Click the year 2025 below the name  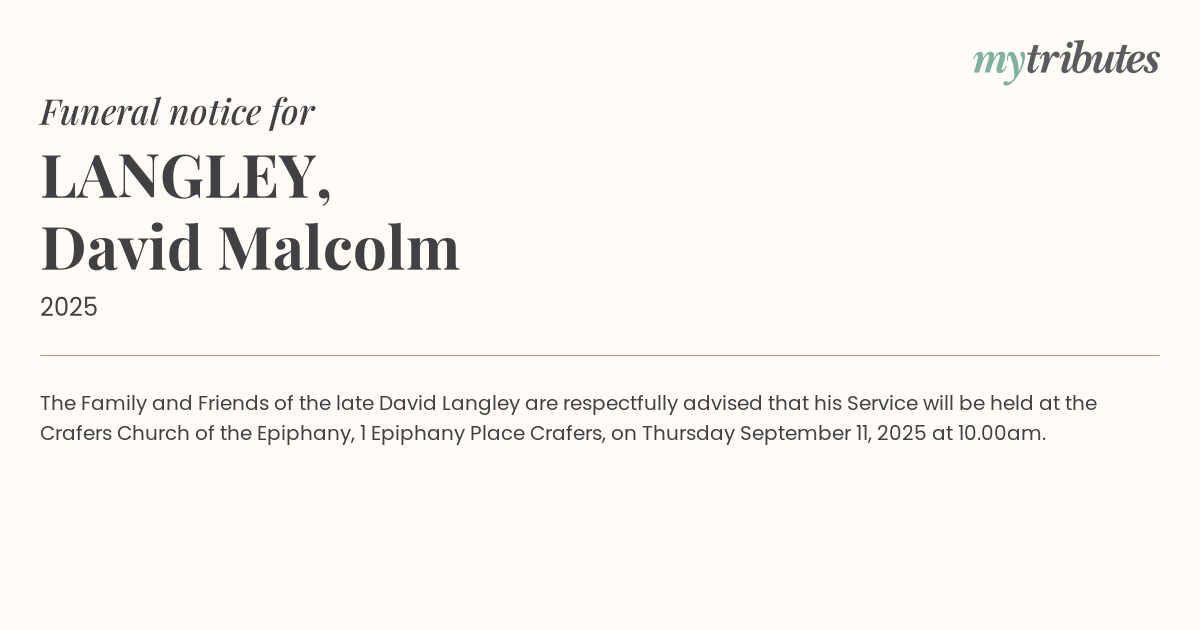(69, 307)
